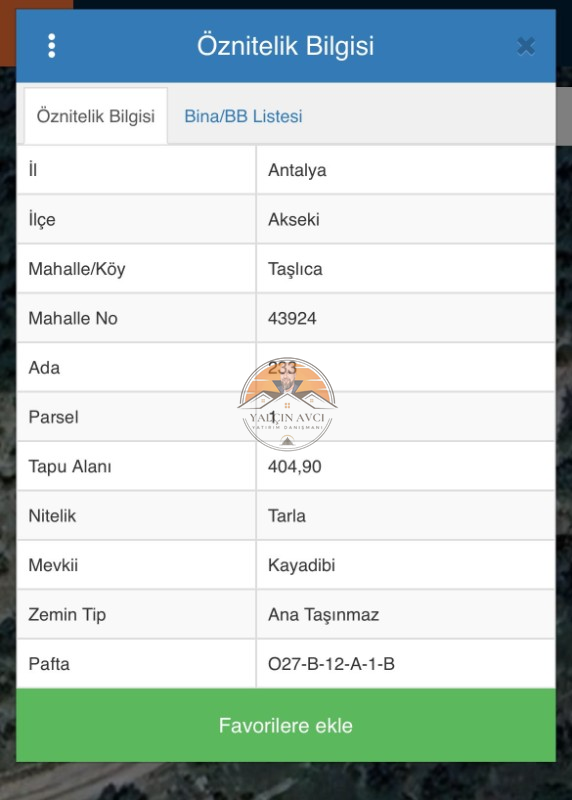Click the Mahalle/Köy row label
572x800 pixels.
[x=77, y=269]
